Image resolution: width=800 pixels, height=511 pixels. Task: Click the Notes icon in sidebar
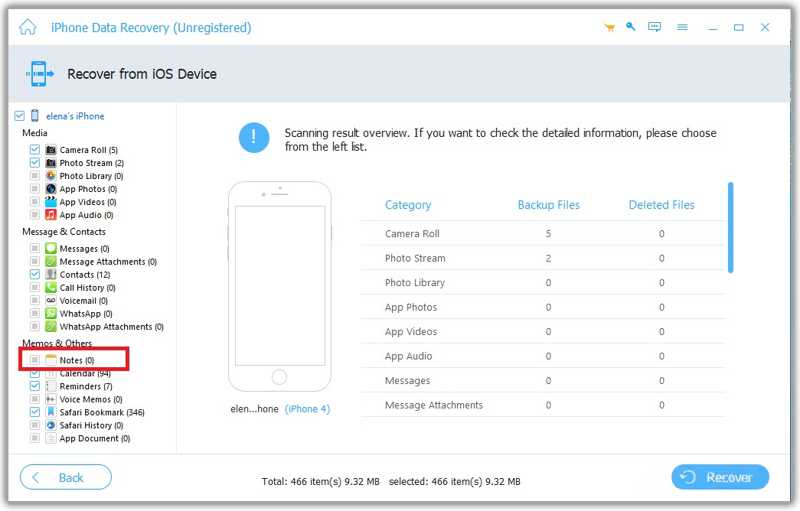click(x=51, y=360)
